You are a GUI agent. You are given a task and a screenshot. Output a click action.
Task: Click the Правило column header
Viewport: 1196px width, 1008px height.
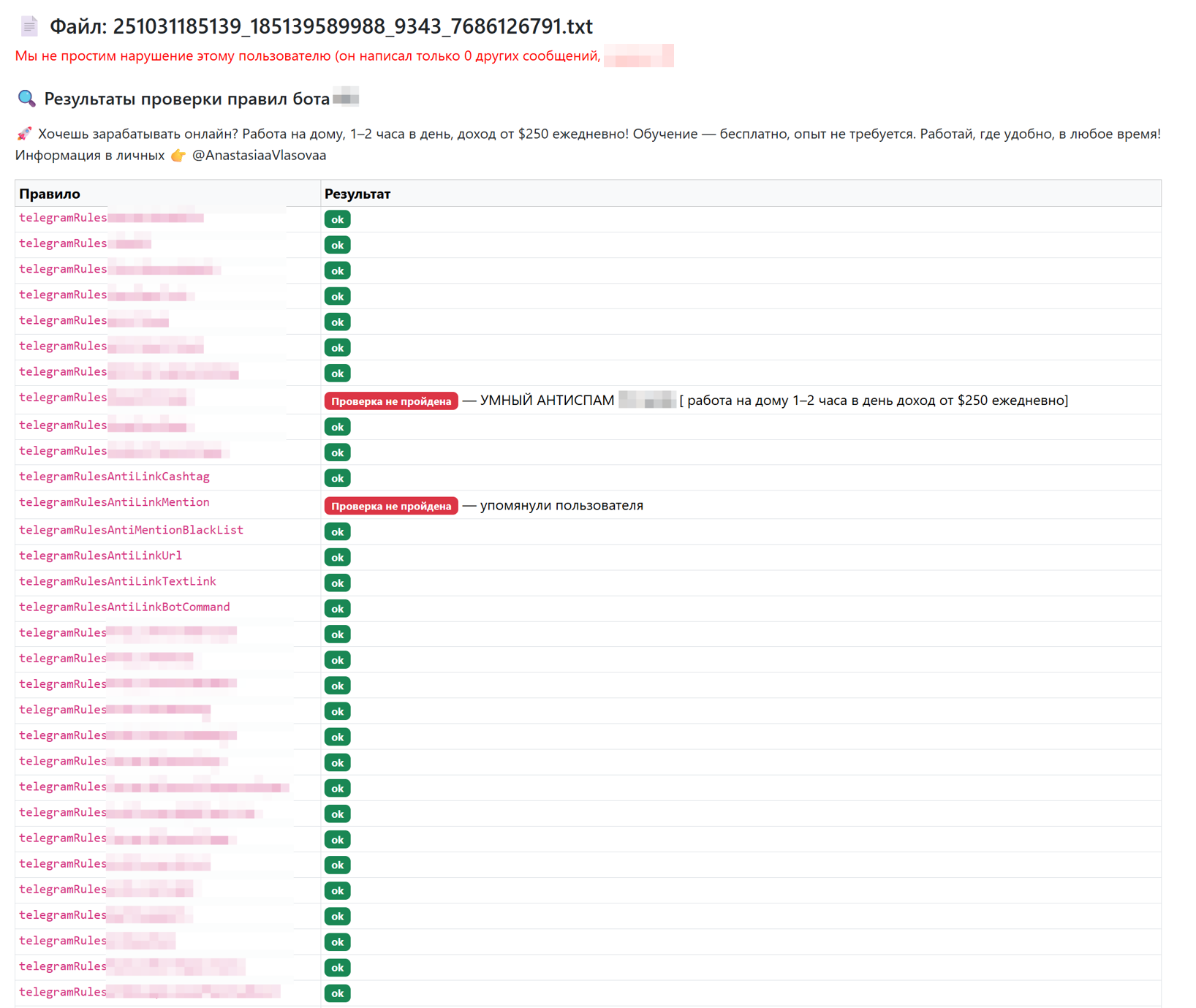(50, 194)
